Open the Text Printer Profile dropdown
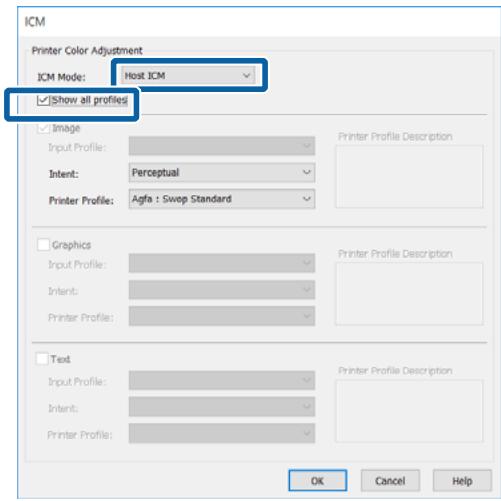The image size is (501, 501). click(222, 433)
